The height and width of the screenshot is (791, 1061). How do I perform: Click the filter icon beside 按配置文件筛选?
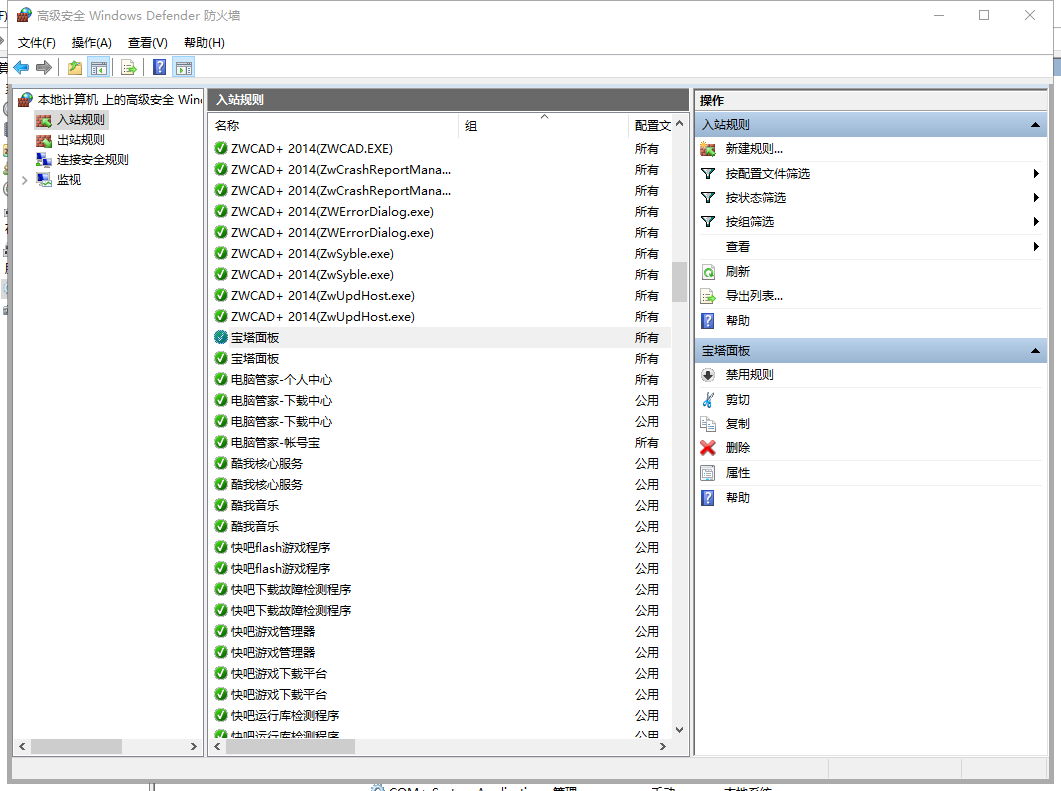tap(708, 174)
